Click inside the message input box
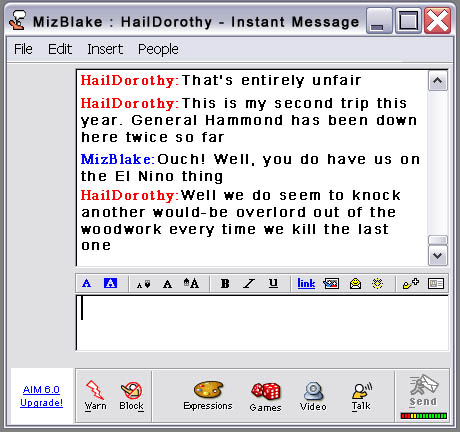The height and width of the screenshot is (432, 460). point(262,323)
